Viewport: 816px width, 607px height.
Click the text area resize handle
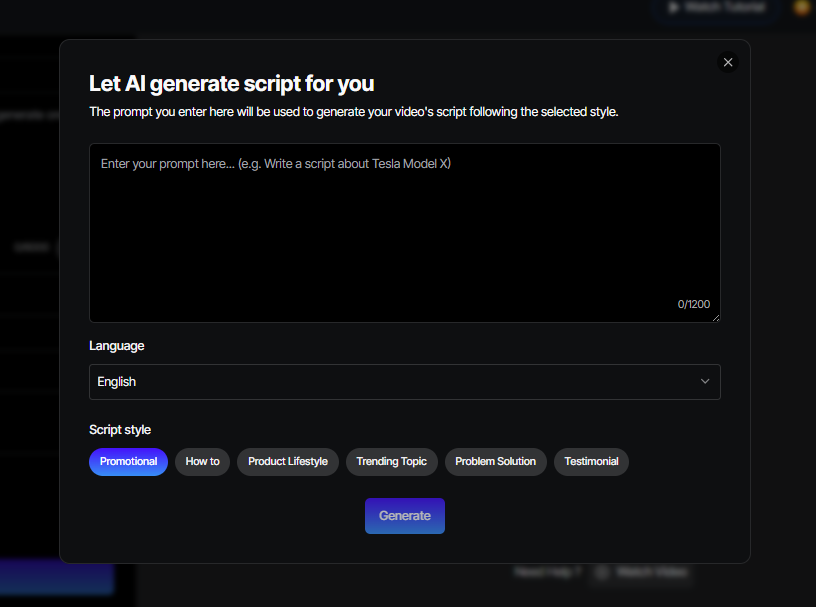point(715,318)
